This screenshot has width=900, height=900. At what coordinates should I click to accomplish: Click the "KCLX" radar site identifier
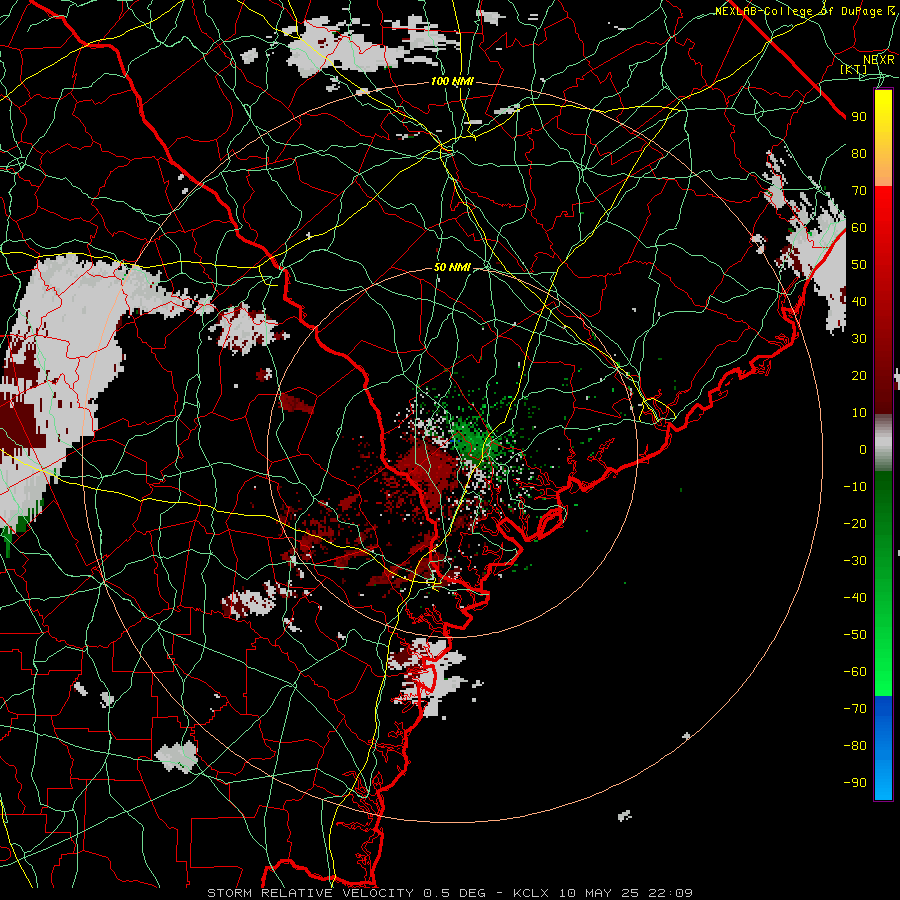pyautogui.click(x=531, y=893)
